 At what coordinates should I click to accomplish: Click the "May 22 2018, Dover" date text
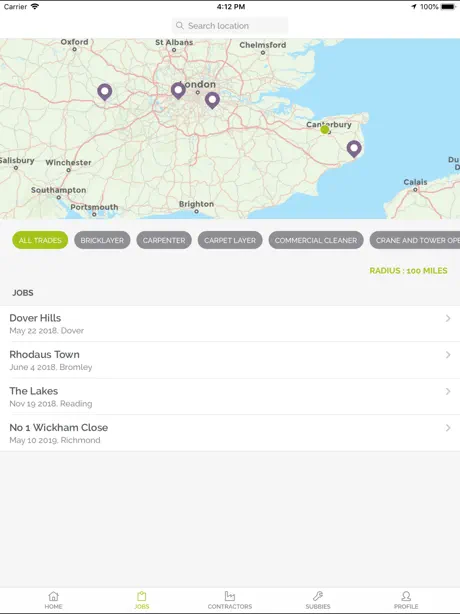(x=47, y=330)
